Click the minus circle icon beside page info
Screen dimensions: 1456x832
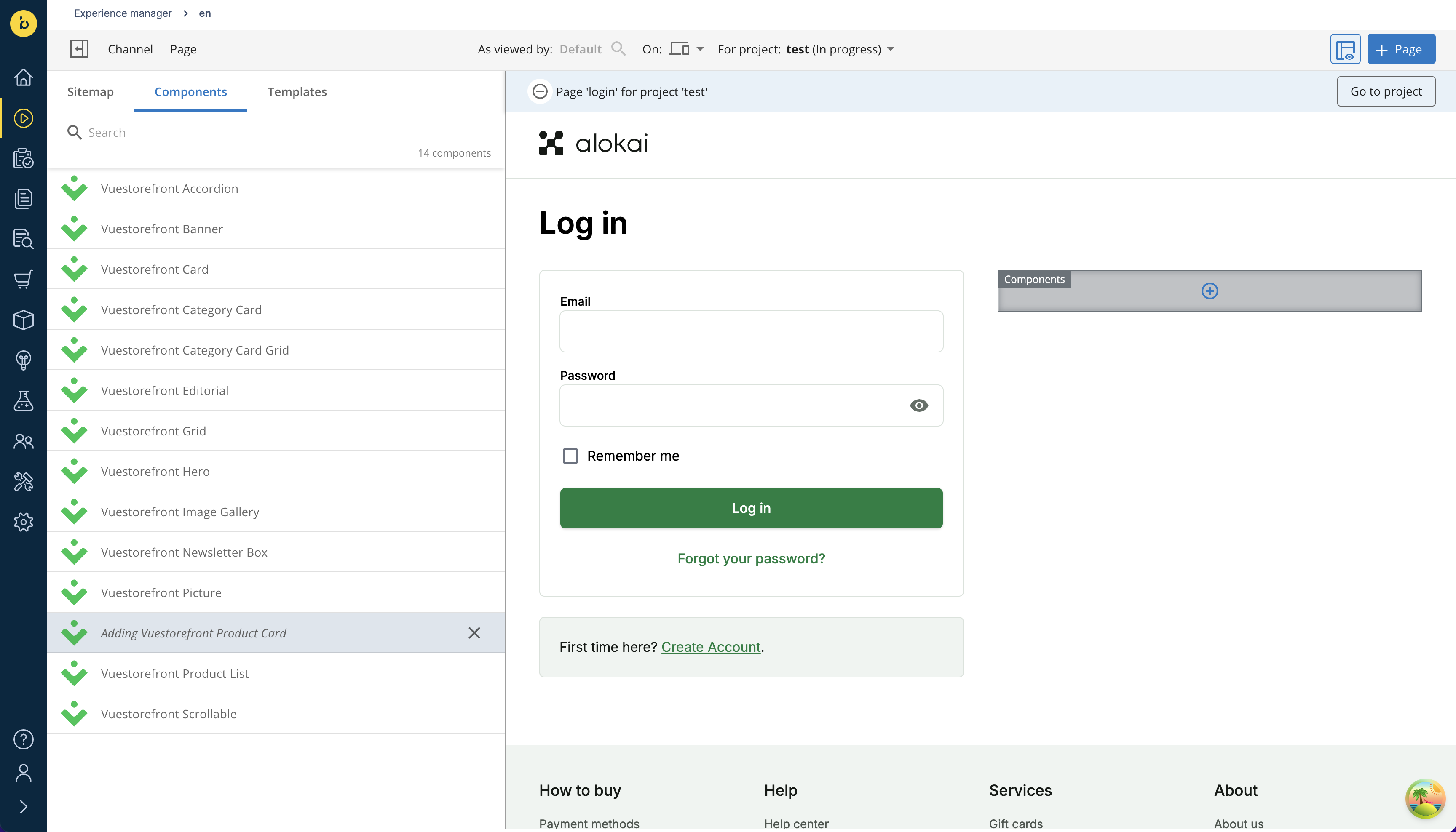(x=540, y=91)
